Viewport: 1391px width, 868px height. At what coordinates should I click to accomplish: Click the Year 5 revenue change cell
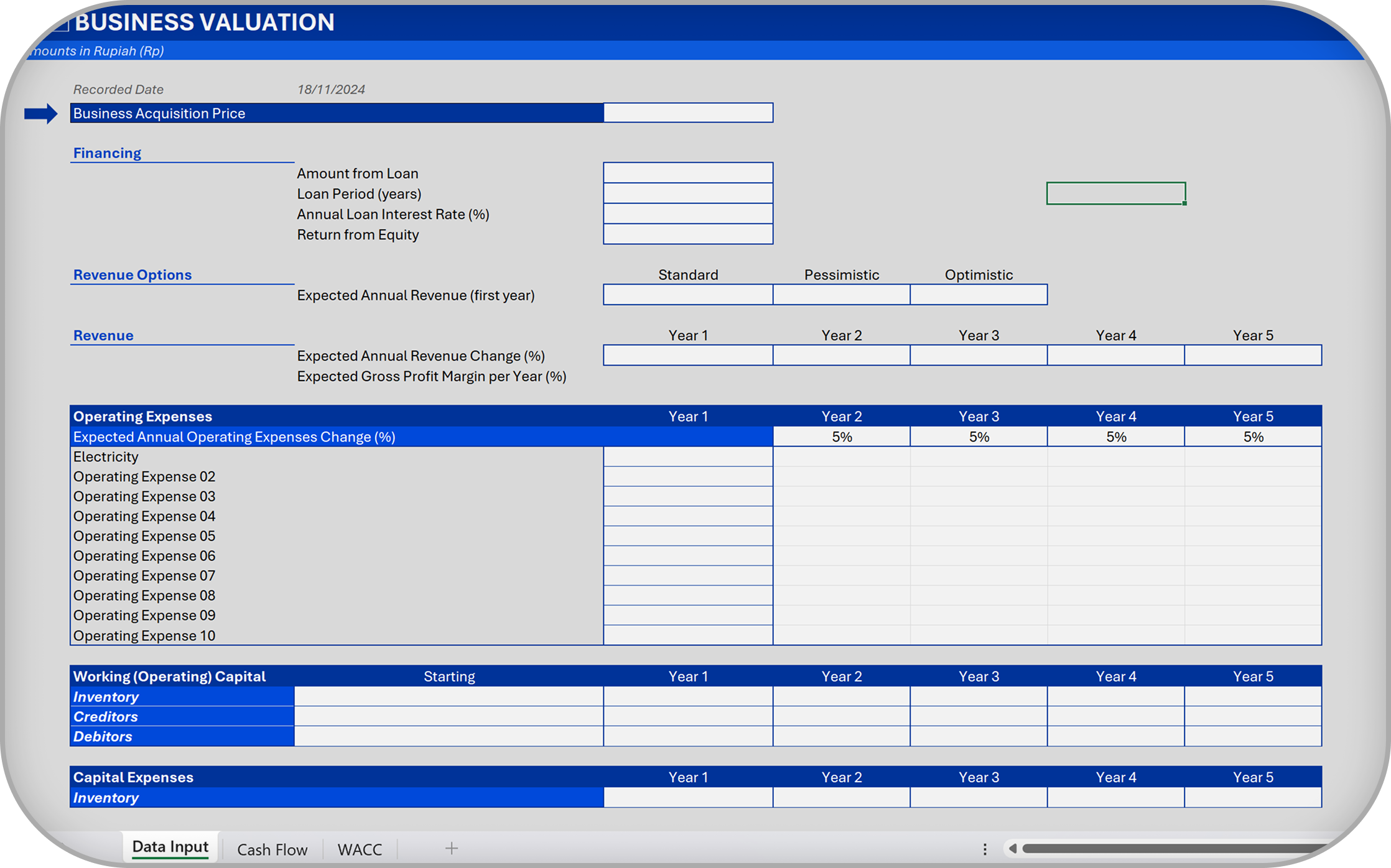click(x=1253, y=356)
